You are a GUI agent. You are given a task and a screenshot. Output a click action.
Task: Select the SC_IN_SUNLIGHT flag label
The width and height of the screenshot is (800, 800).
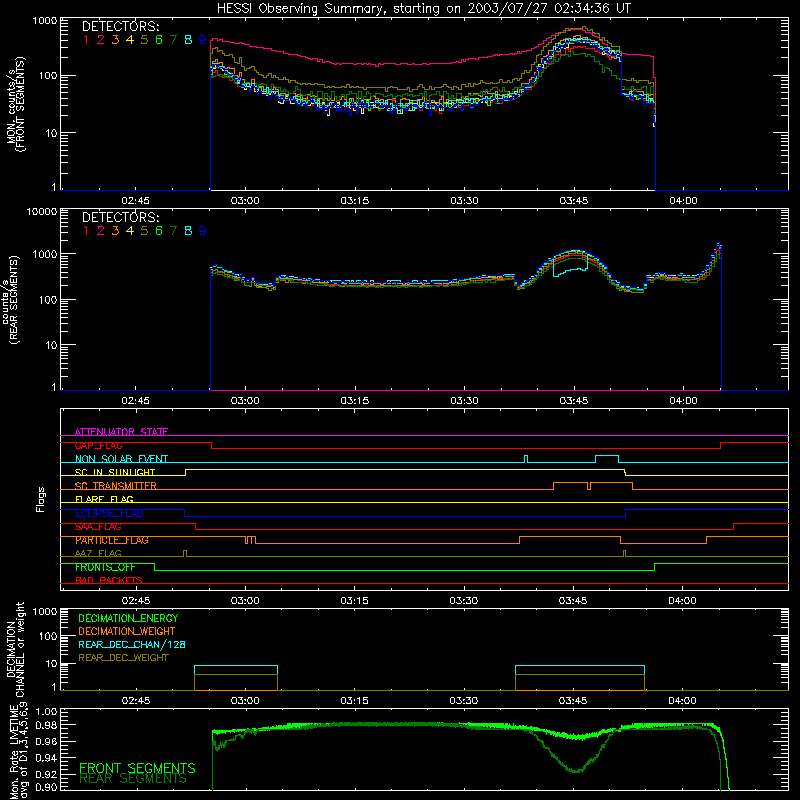point(115,472)
